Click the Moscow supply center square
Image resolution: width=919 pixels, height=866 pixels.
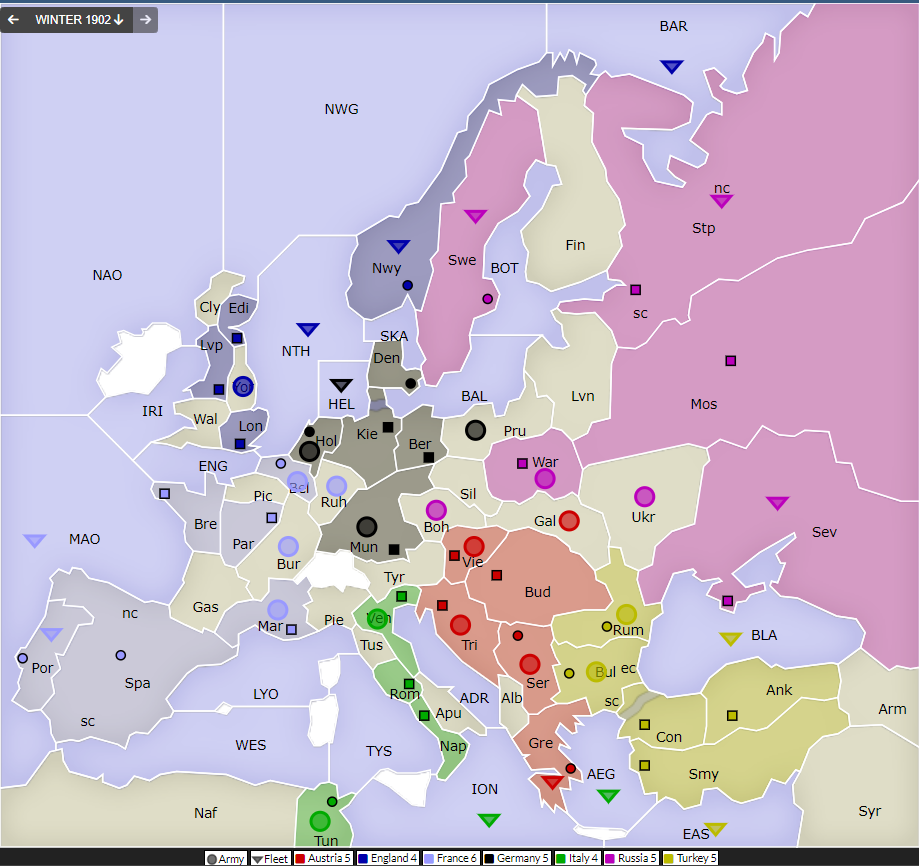[730, 361]
